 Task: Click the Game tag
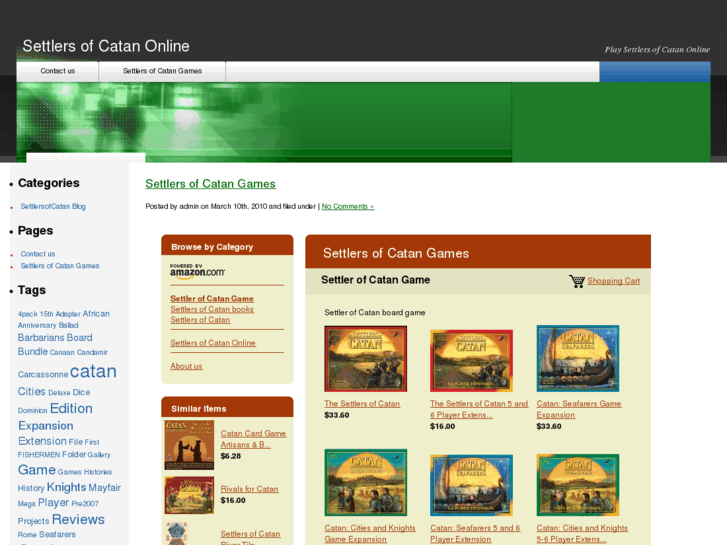37,470
